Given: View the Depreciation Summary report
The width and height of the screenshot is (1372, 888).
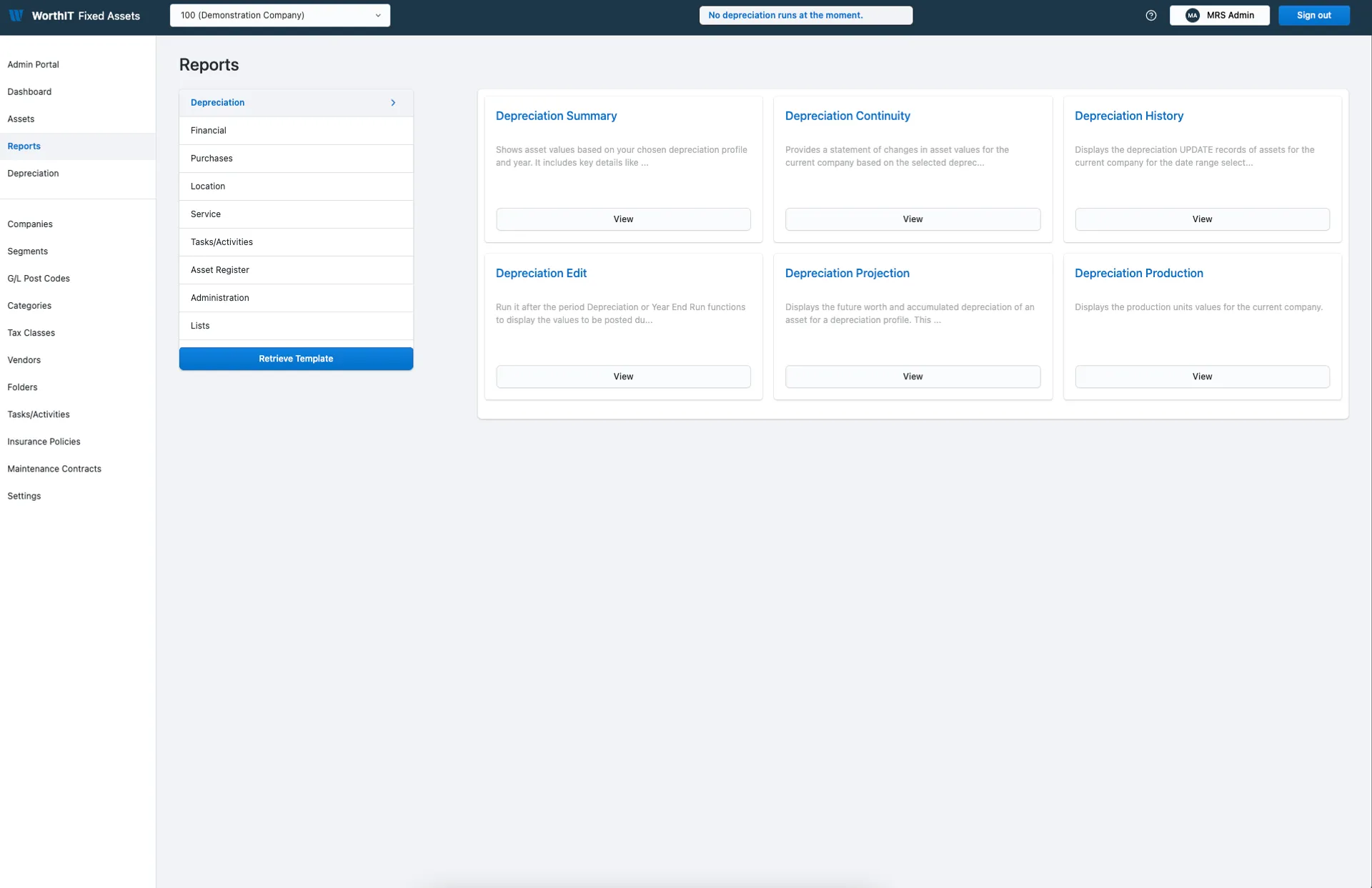Looking at the screenshot, I should 622,219.
